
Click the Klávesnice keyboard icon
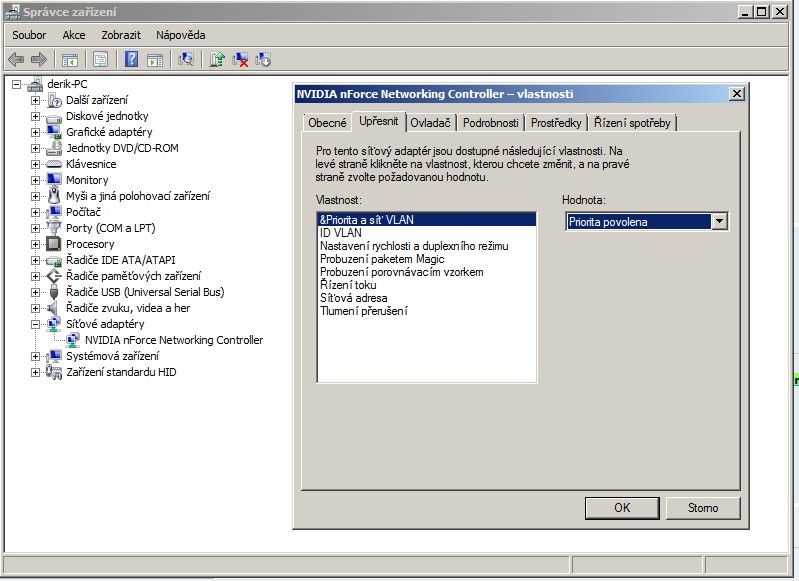54,164
